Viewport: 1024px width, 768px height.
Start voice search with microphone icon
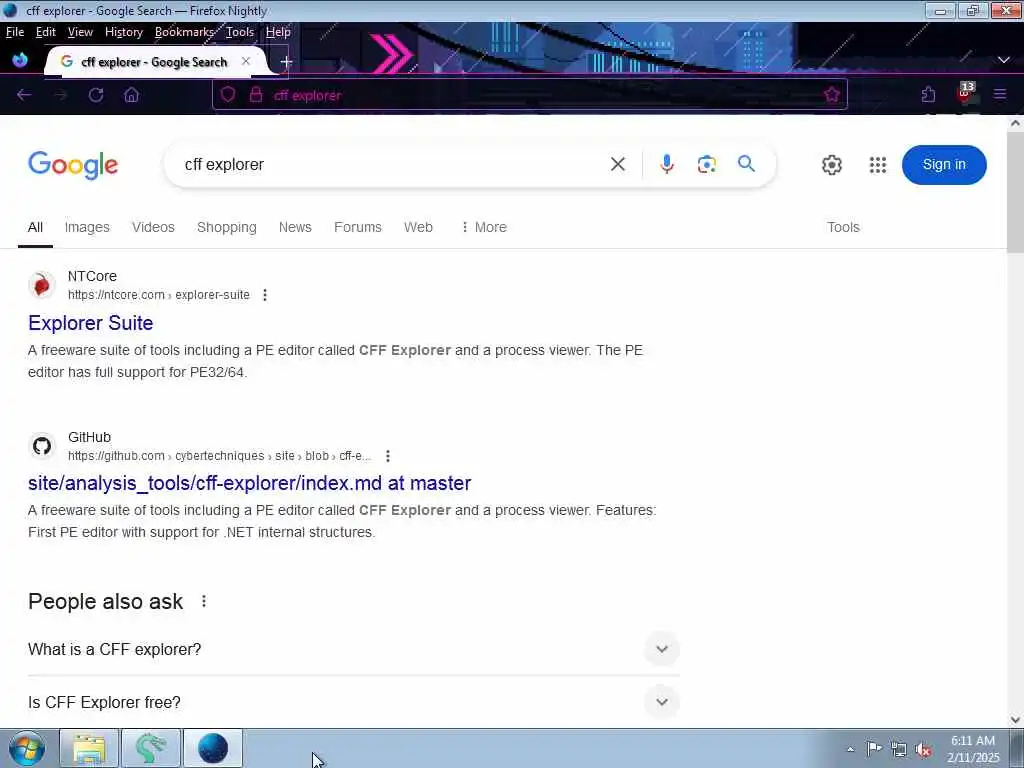tap(667, 165)
